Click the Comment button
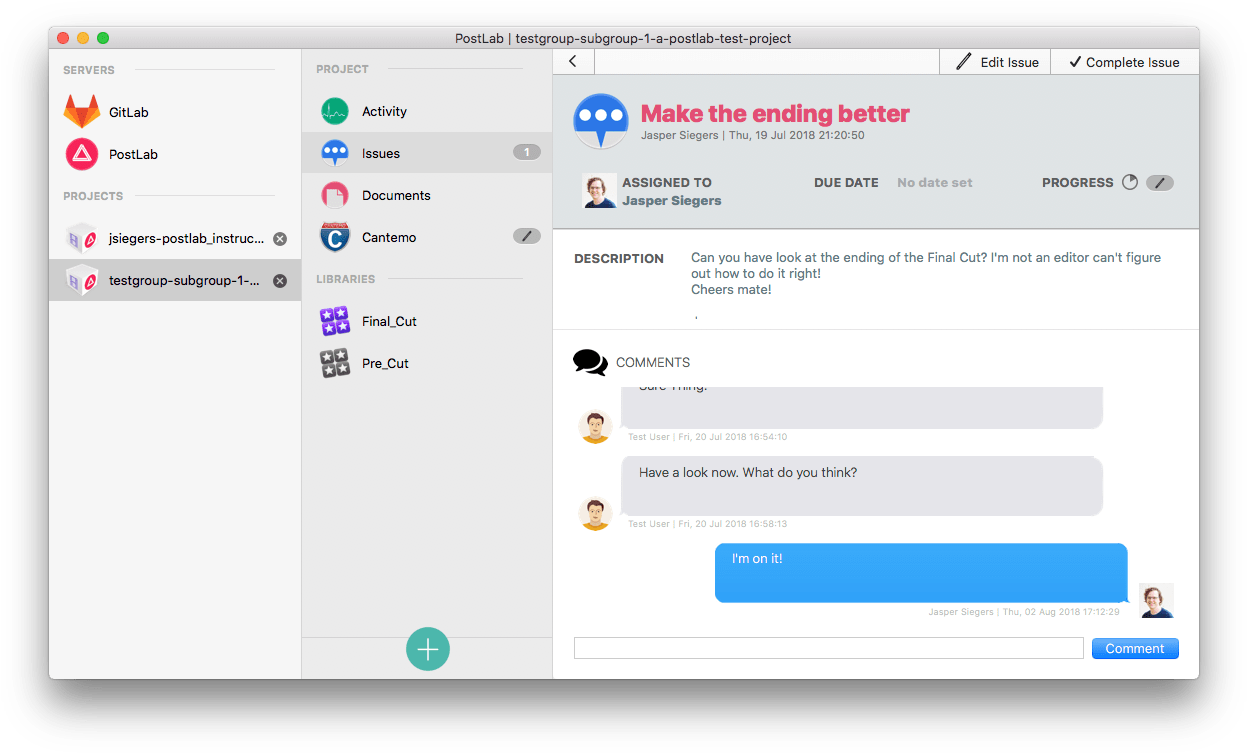 pos(1135,648)
